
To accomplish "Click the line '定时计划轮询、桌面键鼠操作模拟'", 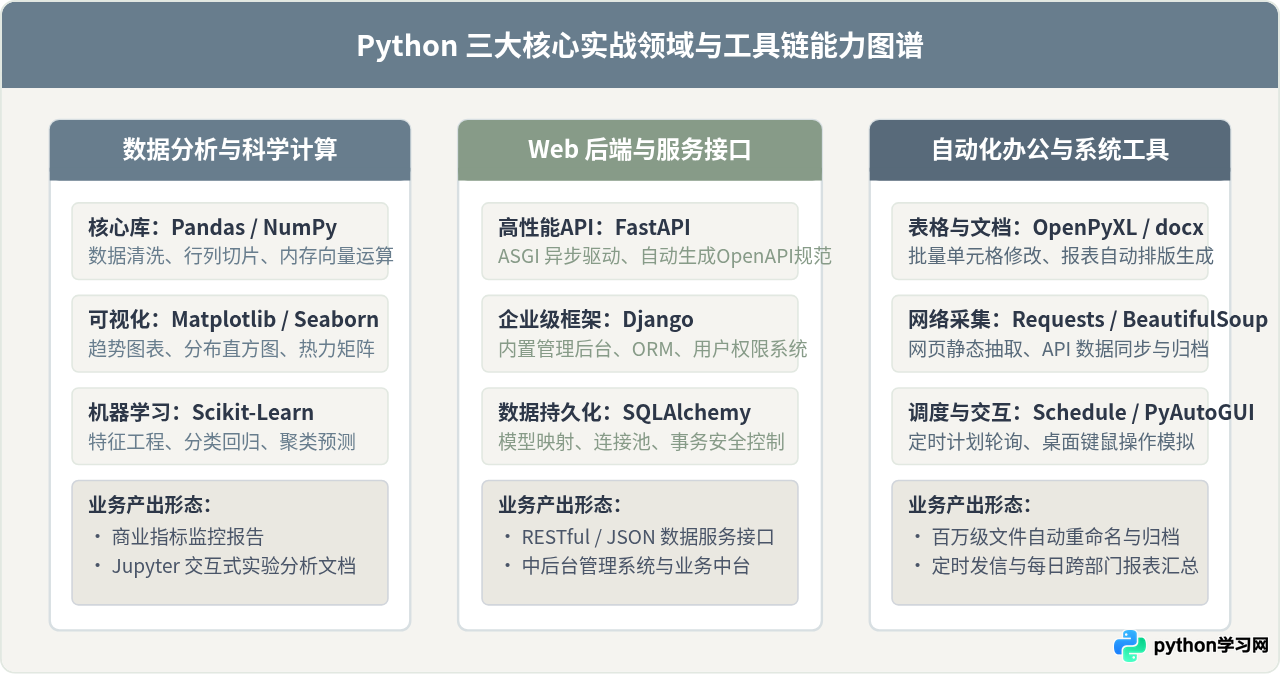I will click(1051, 441).
